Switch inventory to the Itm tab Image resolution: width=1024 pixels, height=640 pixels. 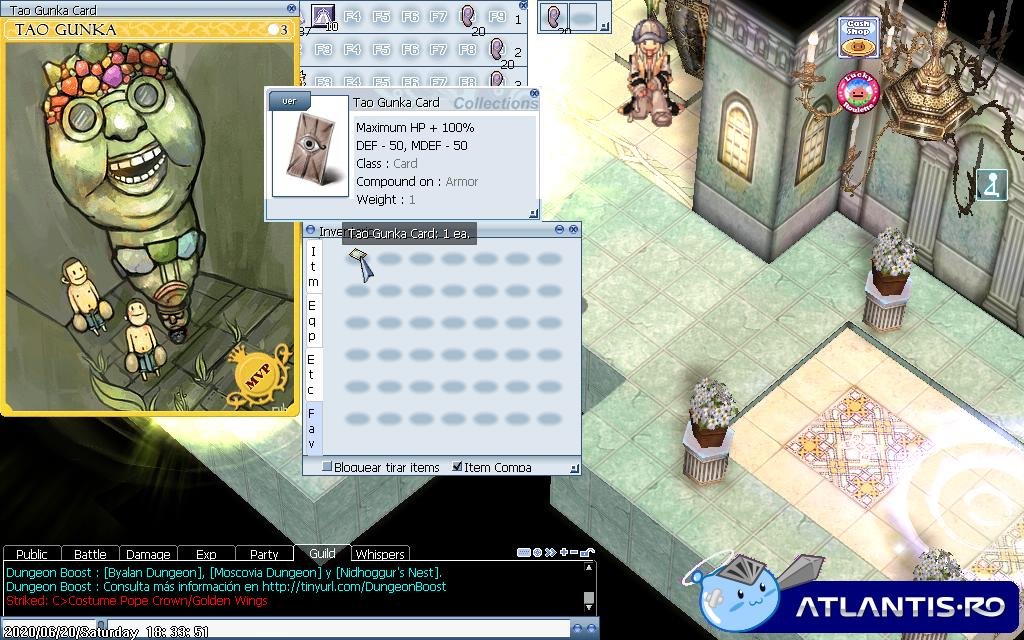[x=313, y=266]
